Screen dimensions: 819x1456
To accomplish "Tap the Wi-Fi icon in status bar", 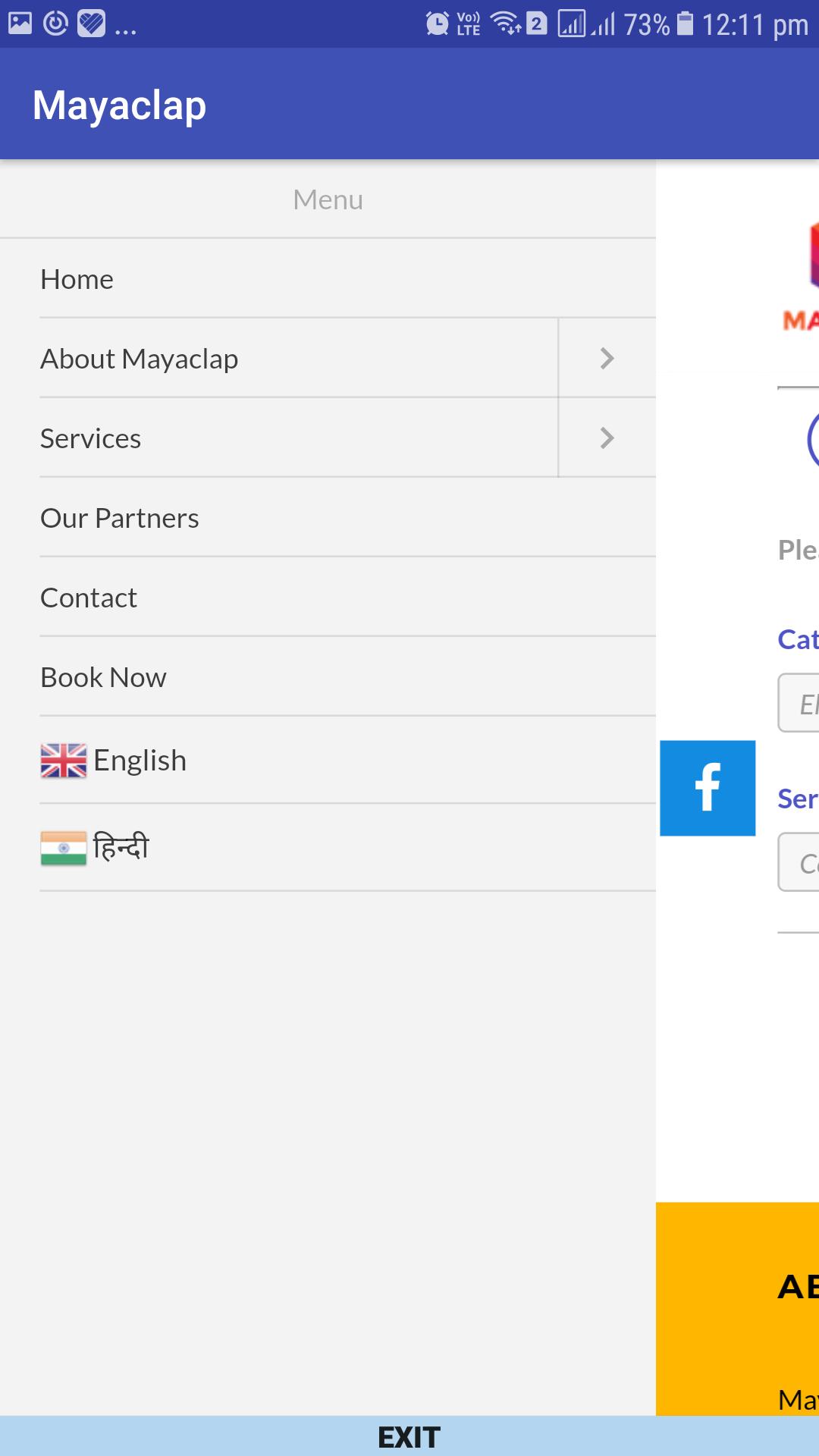I will 506,24.
